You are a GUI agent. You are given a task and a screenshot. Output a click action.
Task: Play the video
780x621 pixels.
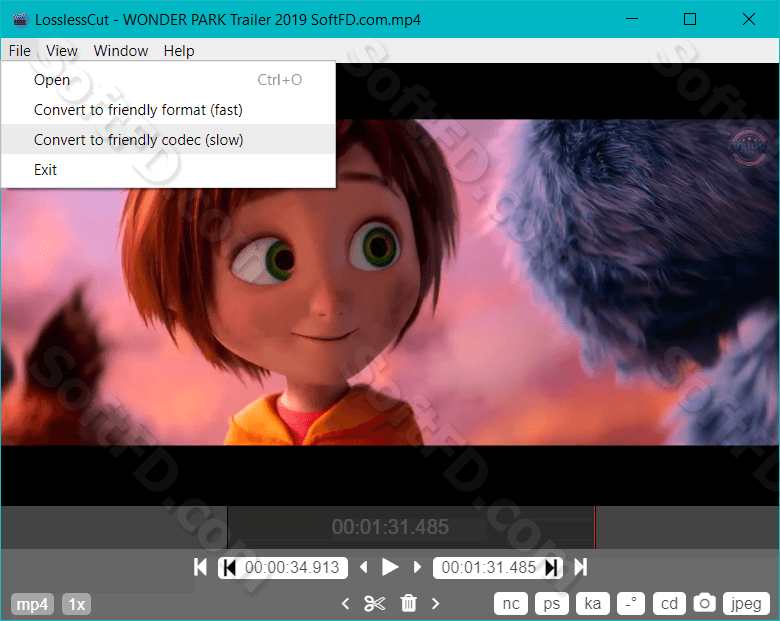[390, 567]
